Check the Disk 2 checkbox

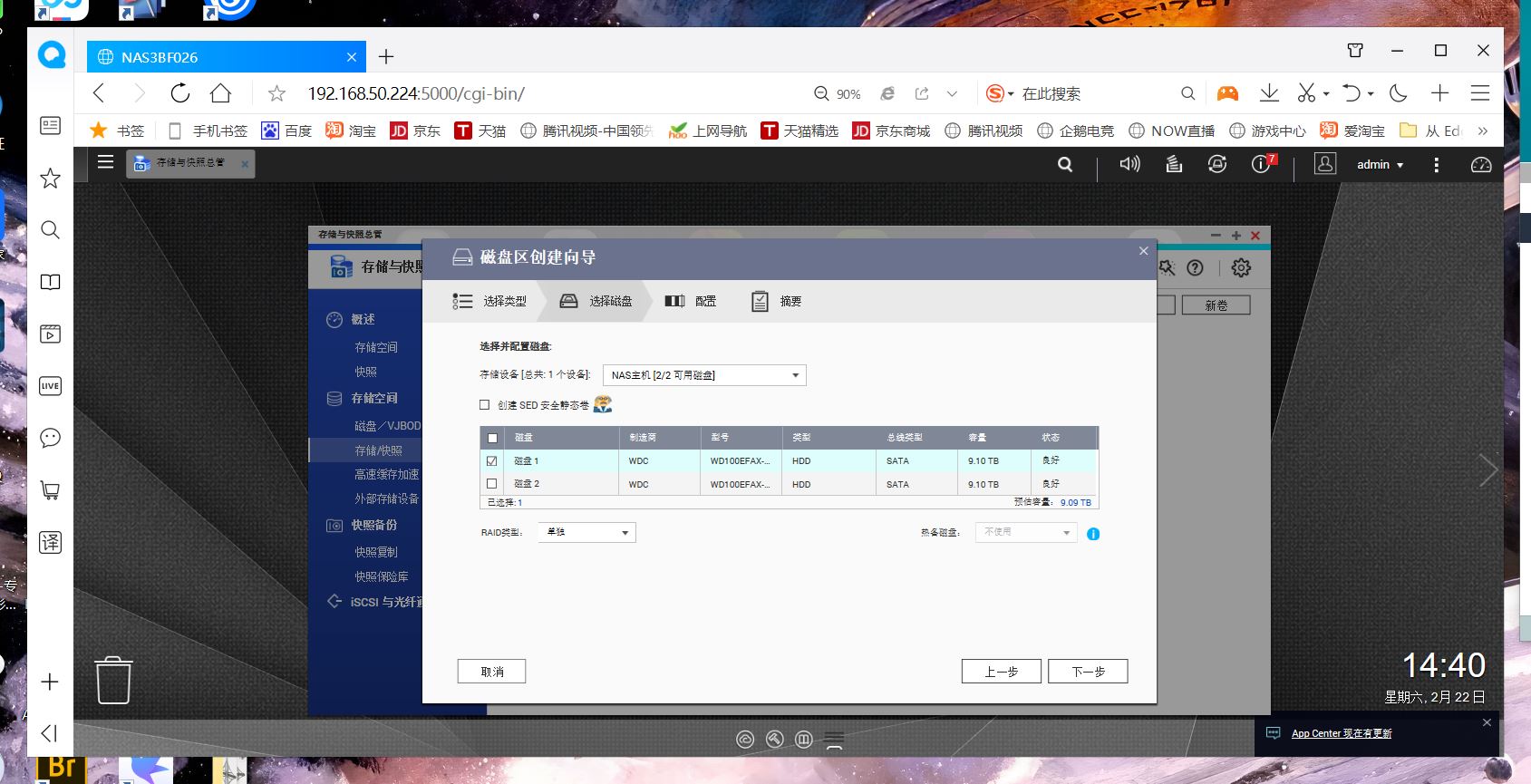(x=492, y=484)
